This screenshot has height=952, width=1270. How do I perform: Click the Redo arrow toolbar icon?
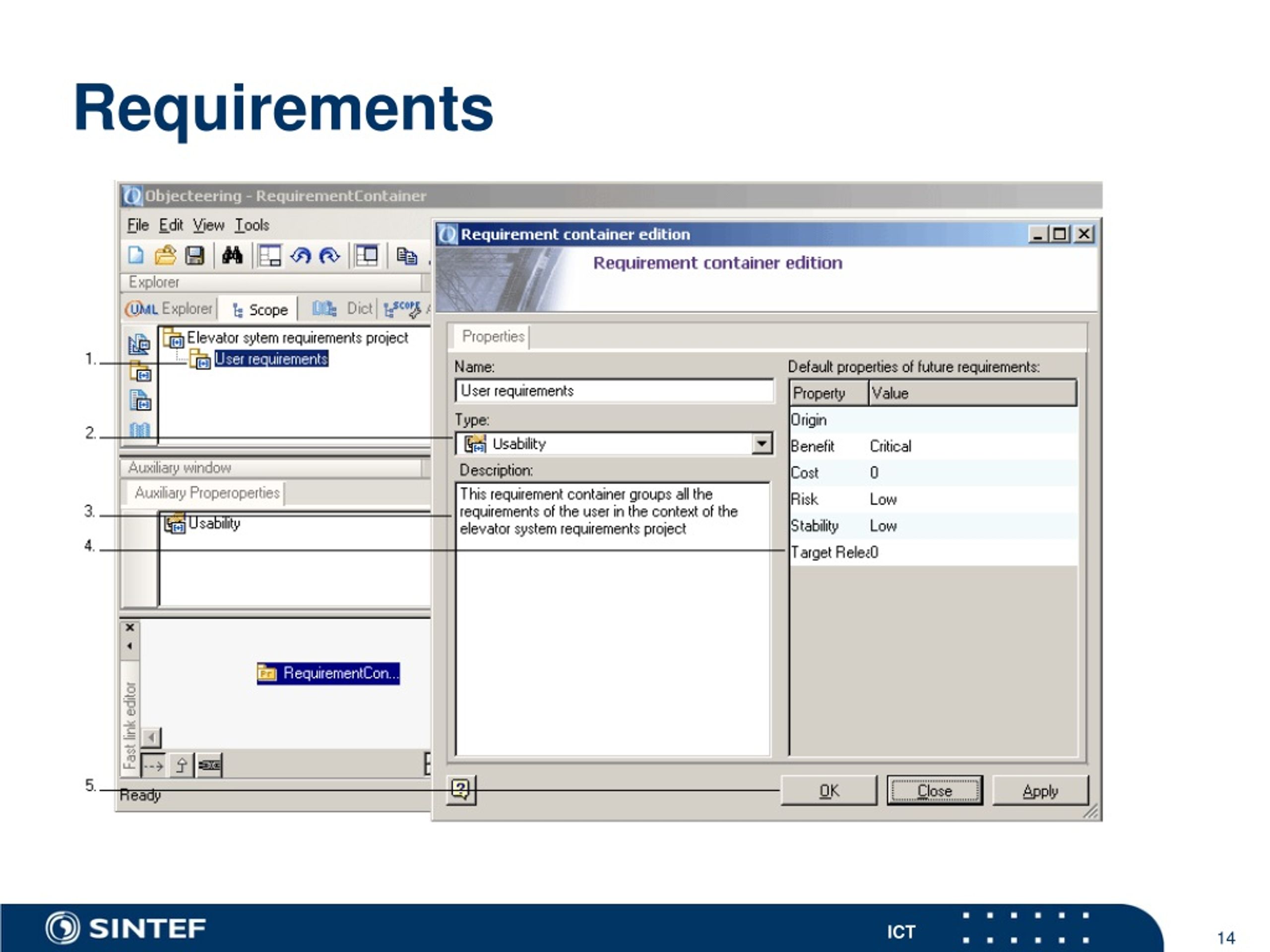329,255
